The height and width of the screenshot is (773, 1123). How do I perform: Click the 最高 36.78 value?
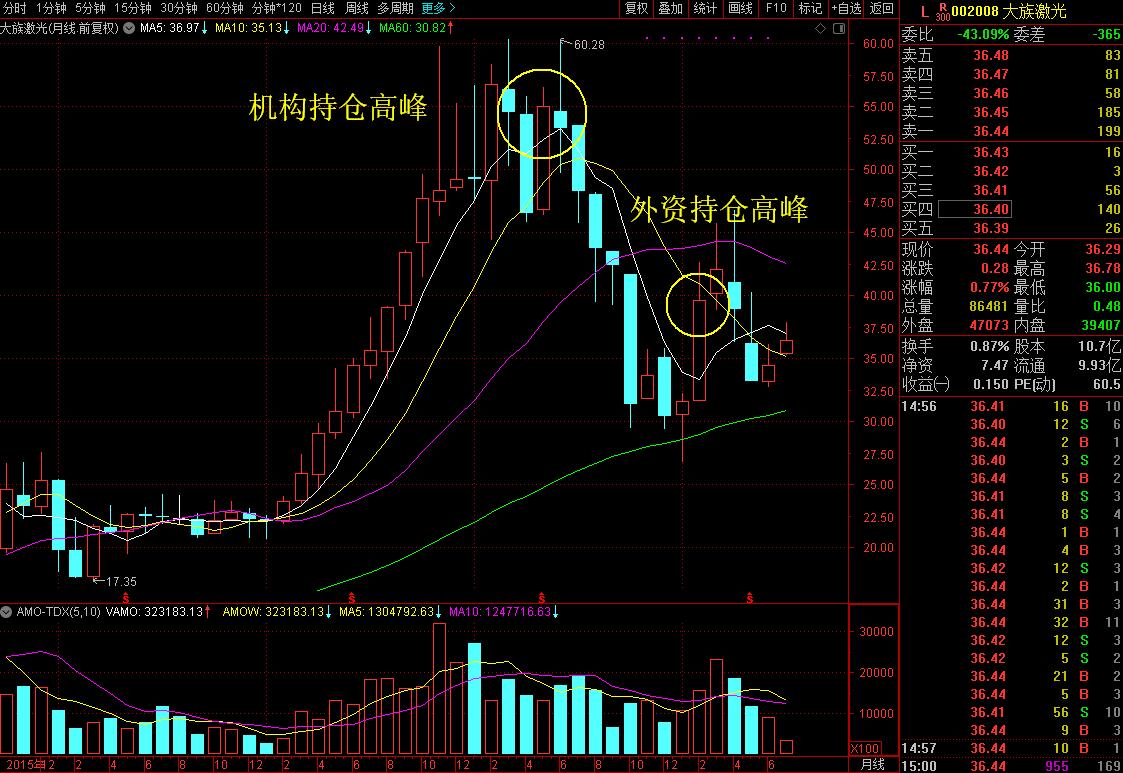[x=1103, y=268]
